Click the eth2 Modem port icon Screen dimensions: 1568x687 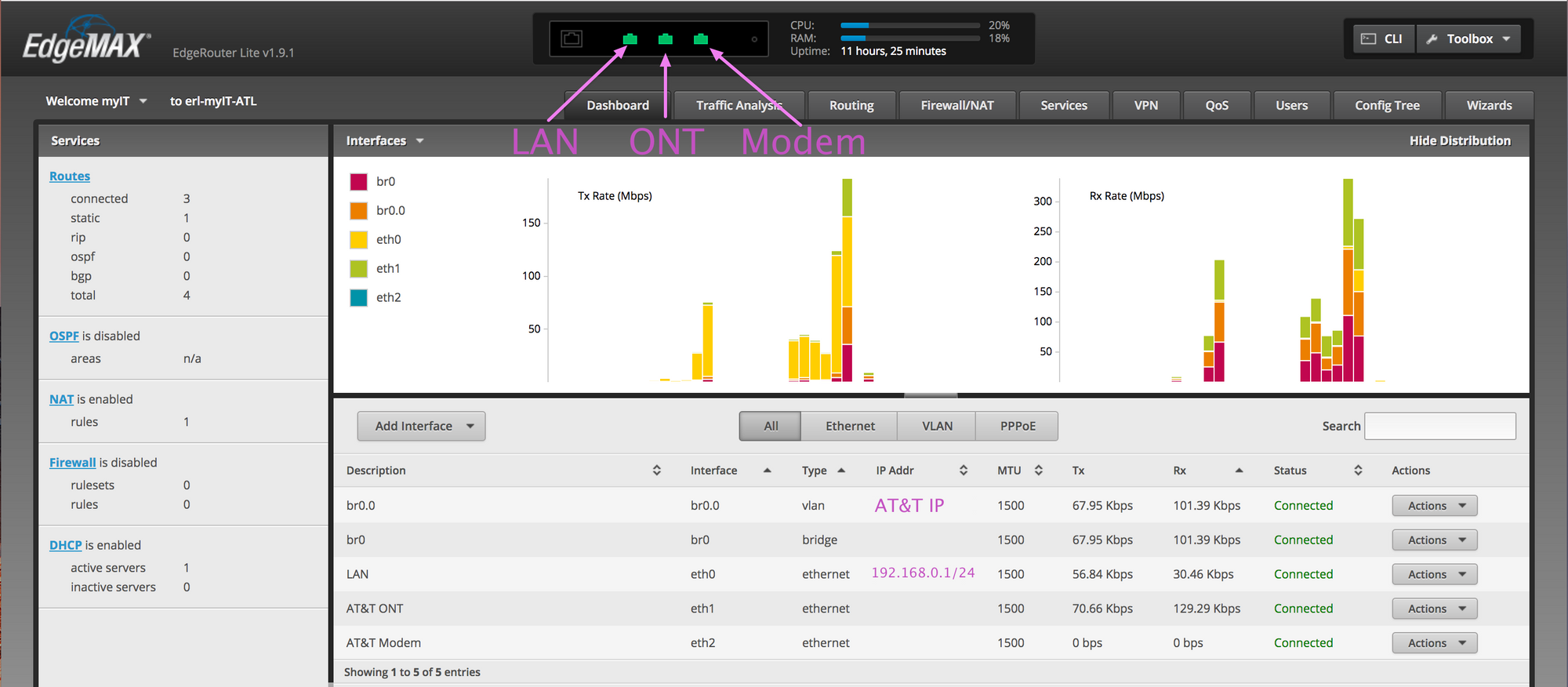pos(701,39)
